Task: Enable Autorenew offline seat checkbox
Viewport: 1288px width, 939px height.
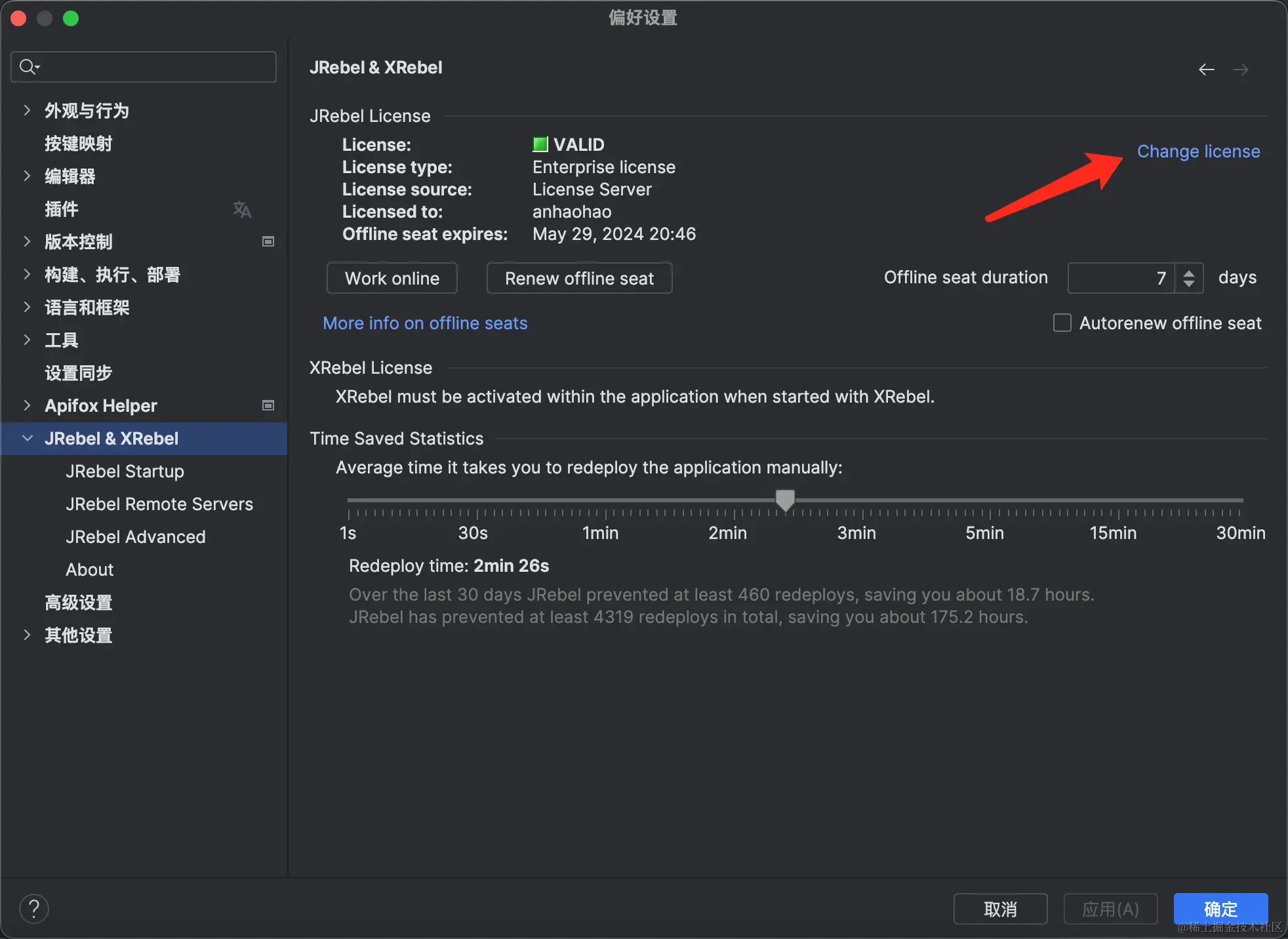Action: (1062, 323)
